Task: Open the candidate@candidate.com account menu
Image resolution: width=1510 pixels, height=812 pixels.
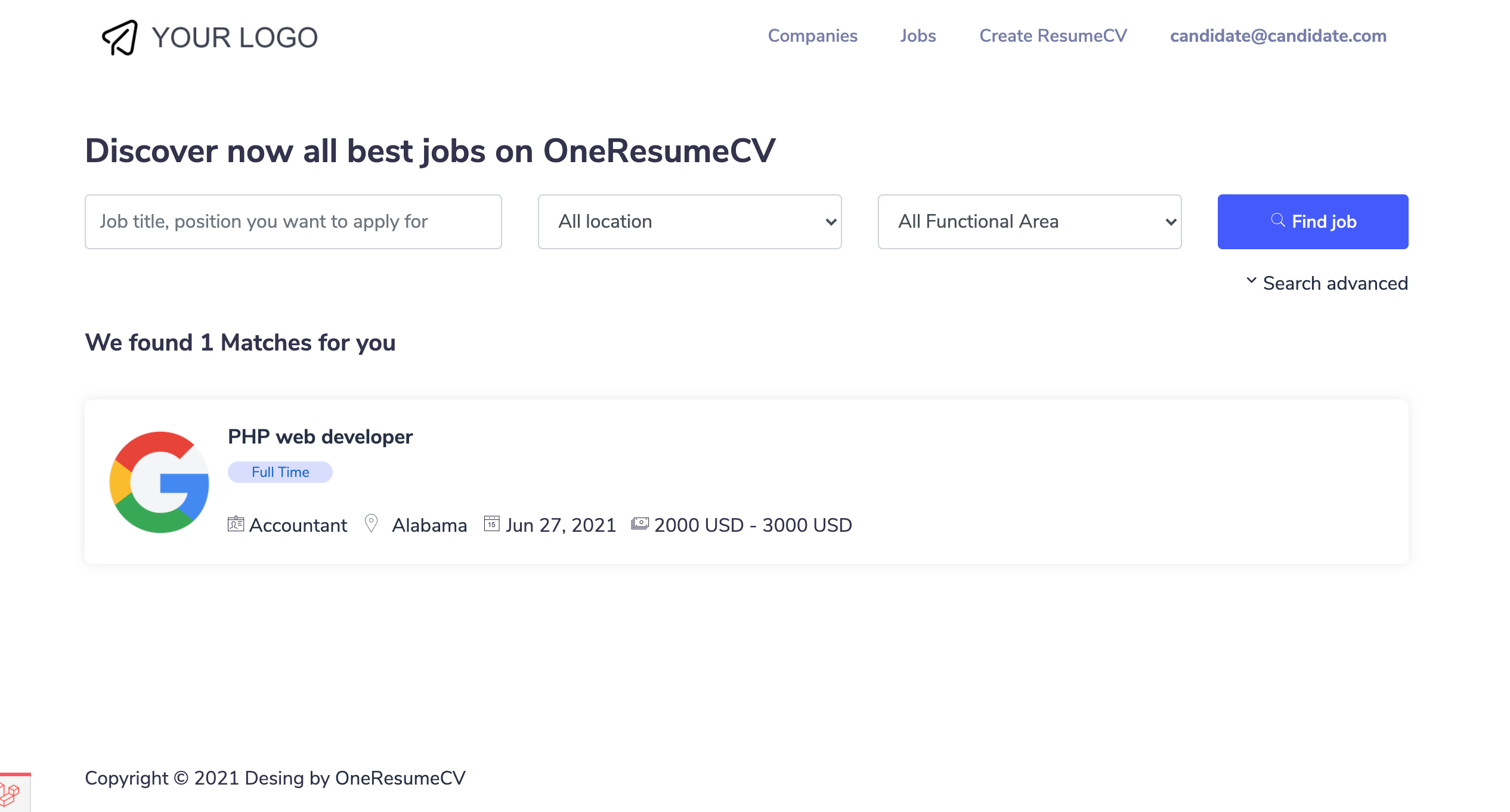Action: point(1277,36)
